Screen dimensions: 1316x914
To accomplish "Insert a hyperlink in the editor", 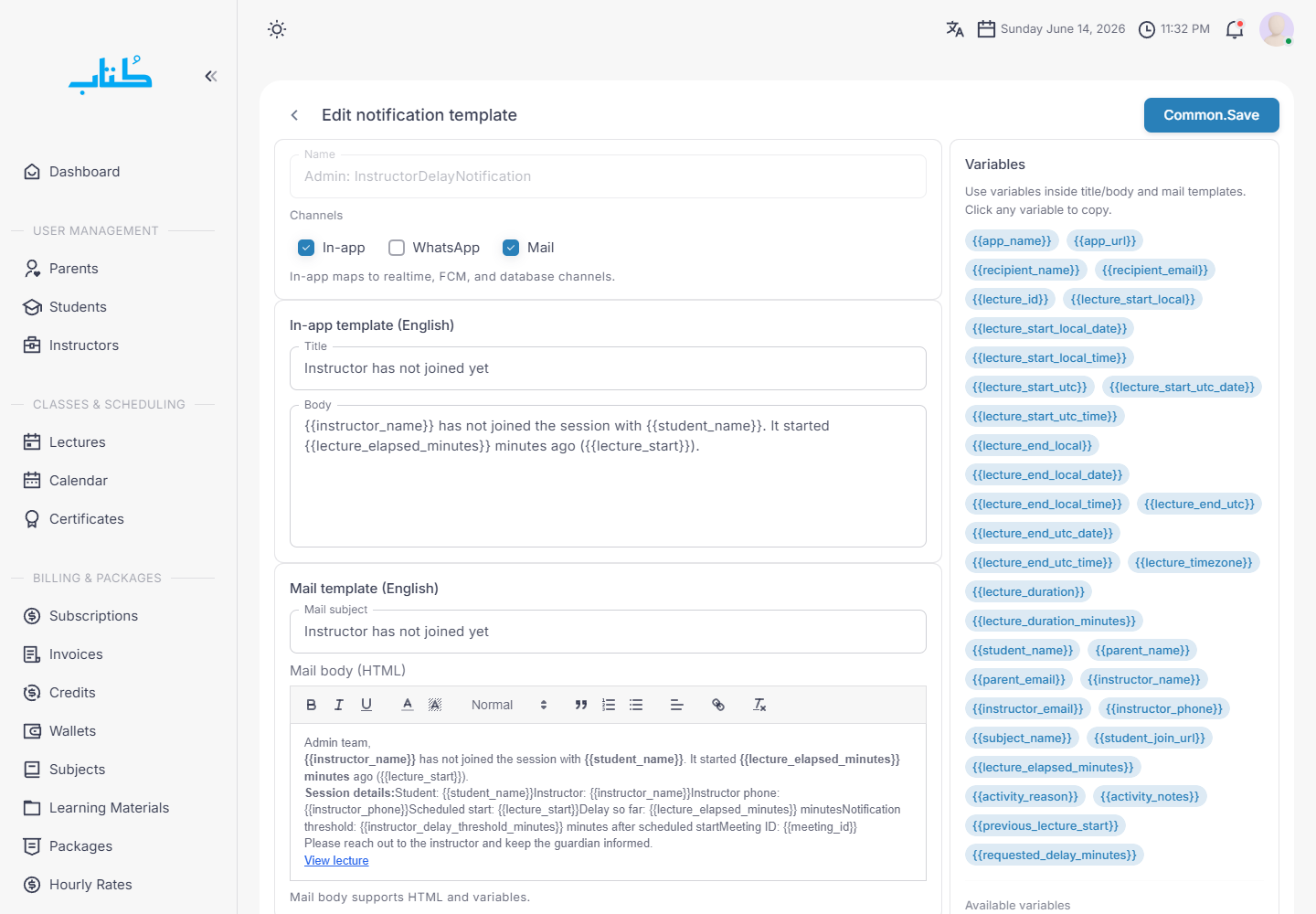I will pyautogui.click(x=718, y=705).
